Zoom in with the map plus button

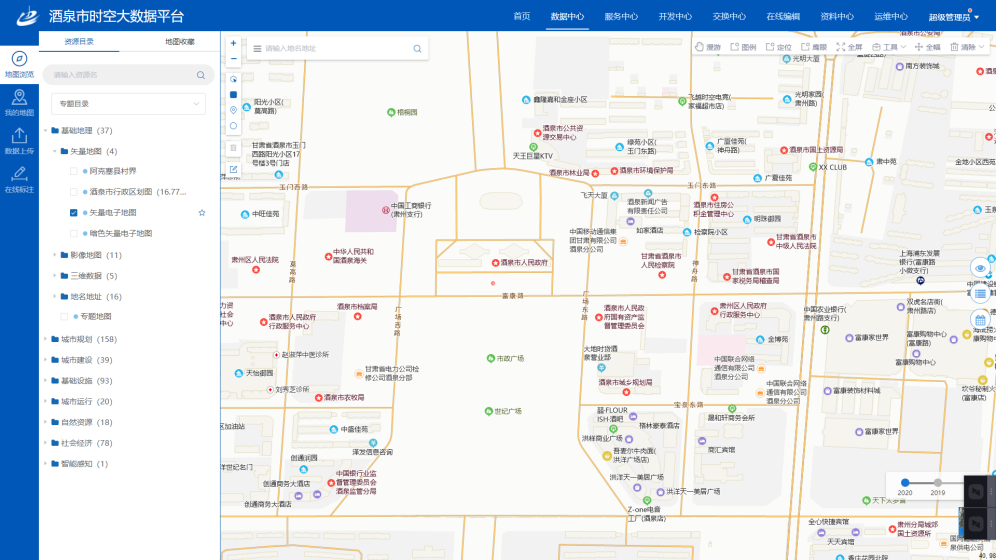tap(233, 44)
